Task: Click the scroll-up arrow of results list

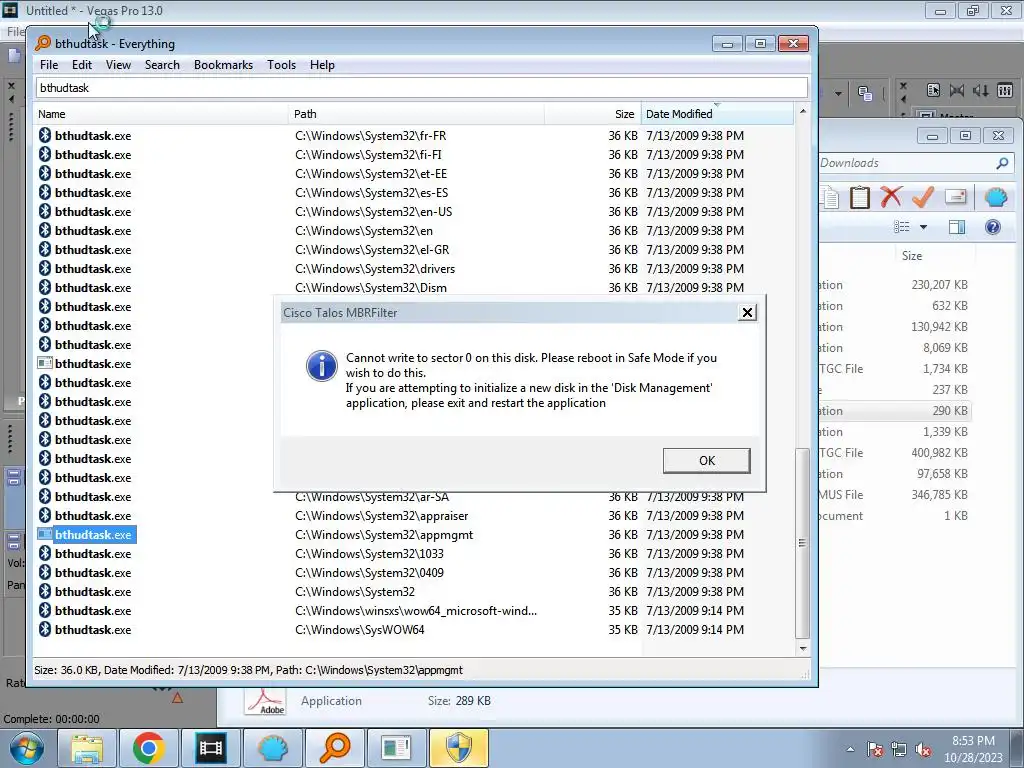Action: [803, 112]
